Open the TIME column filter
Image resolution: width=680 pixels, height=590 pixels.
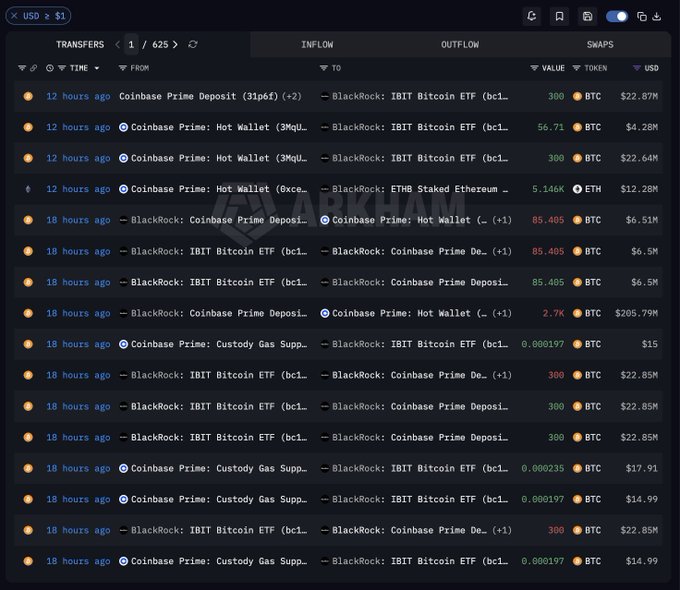[x=62, y=68]
